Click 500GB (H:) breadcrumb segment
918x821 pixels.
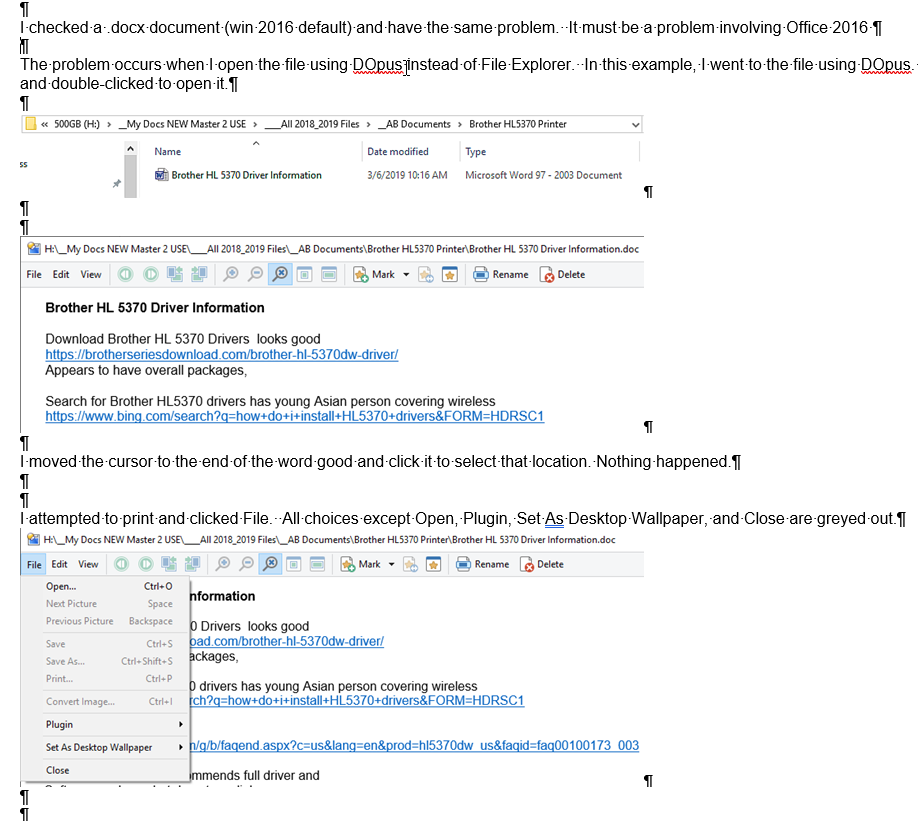pyautogui.click(x=77, y=124)
